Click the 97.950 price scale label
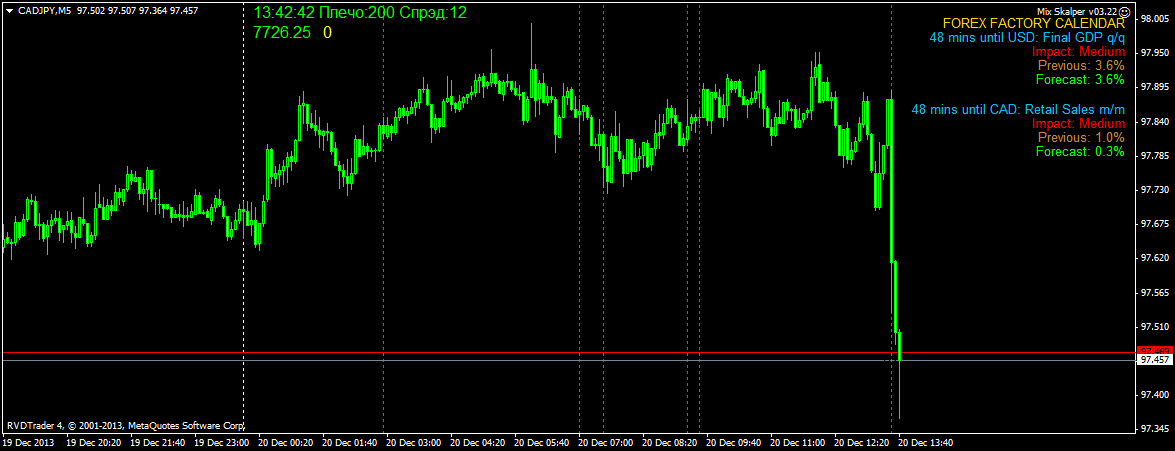The width and height of the screenshot is (1175, 451). click(x=1153, y=53)
